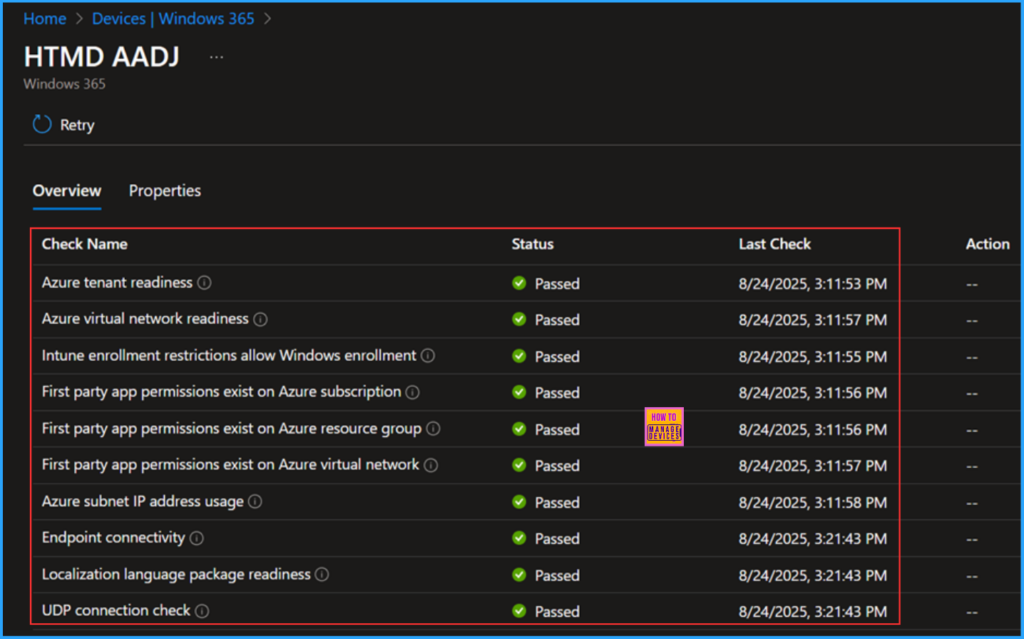Open info icon for Intune enrollment restrictions

click(428, 355)
